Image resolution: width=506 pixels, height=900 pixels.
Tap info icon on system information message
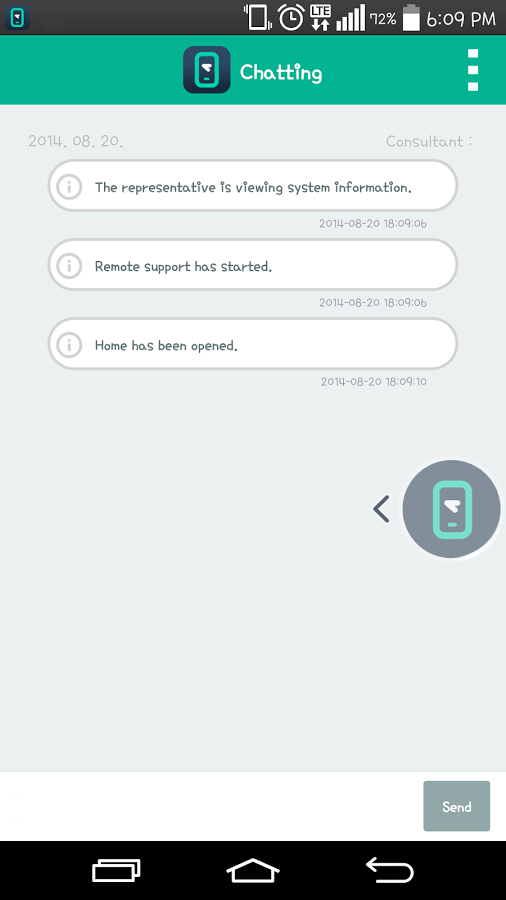[x=69, y=187]
